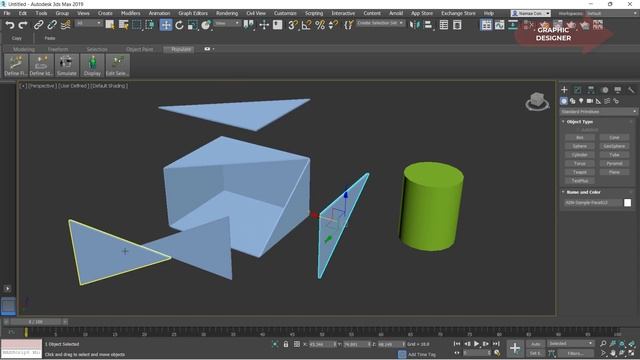Activate the Select and Rotate tool
640x360 pixels.
pyautogui.click(x=179, y=25)
